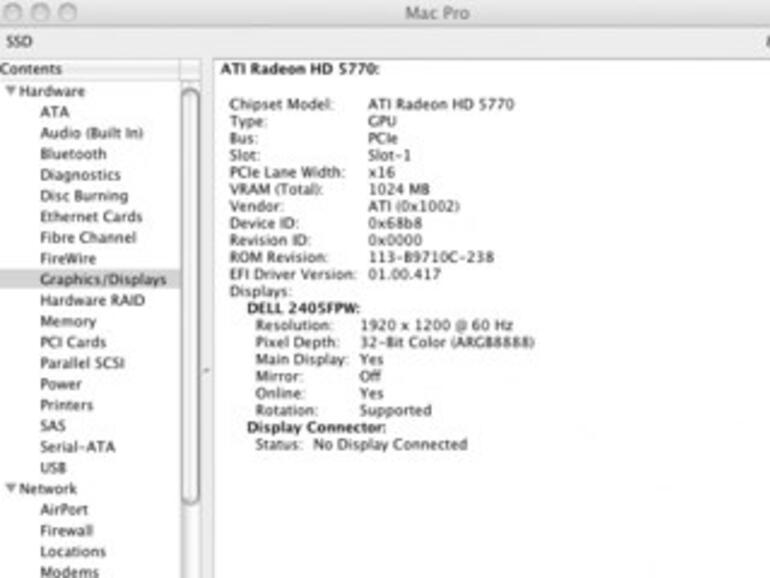
Task: Click Revision ID value 0x0000
Action: click(x=395, y=240)
